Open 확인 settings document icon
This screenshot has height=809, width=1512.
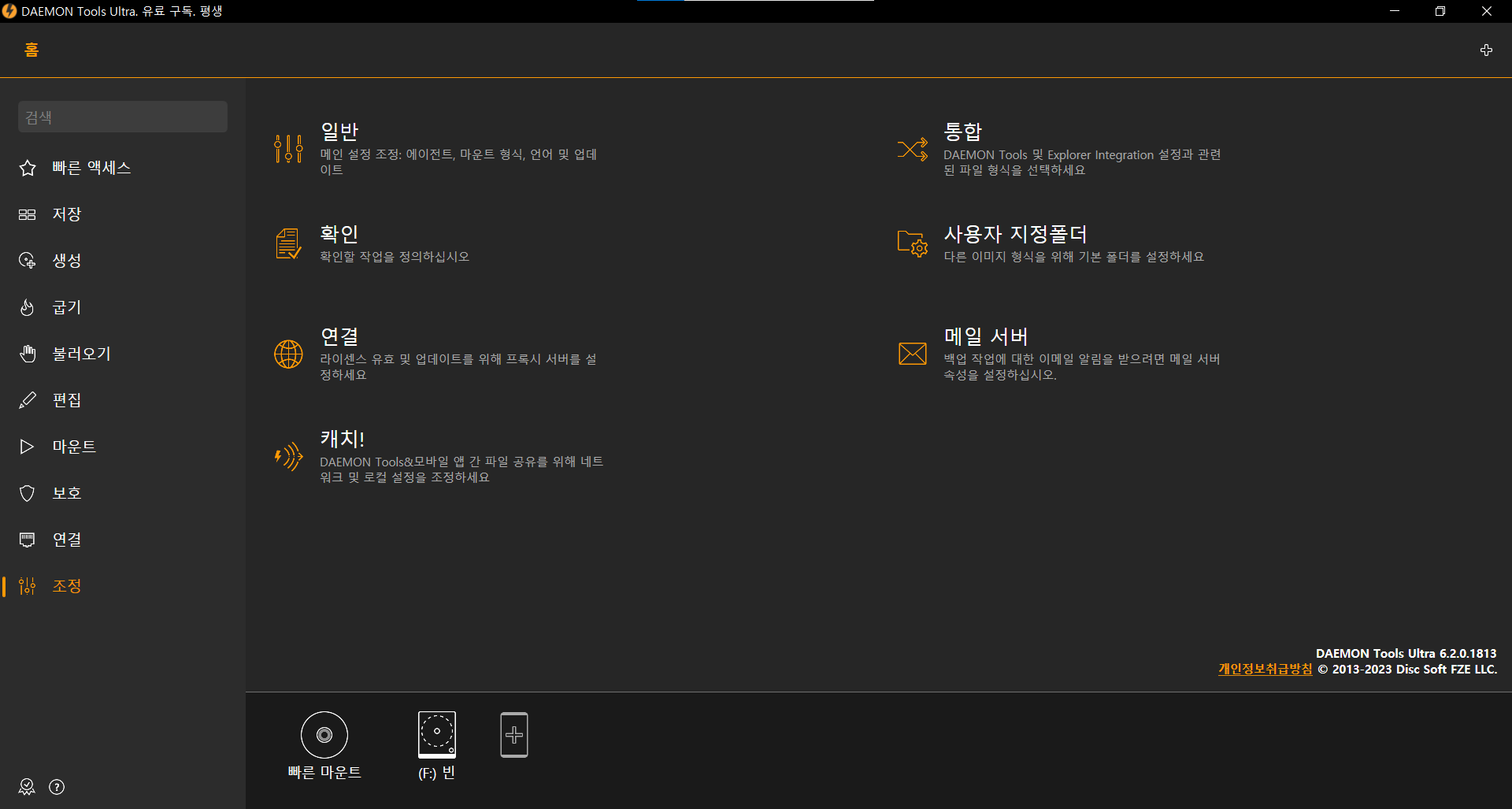(288, 243)
